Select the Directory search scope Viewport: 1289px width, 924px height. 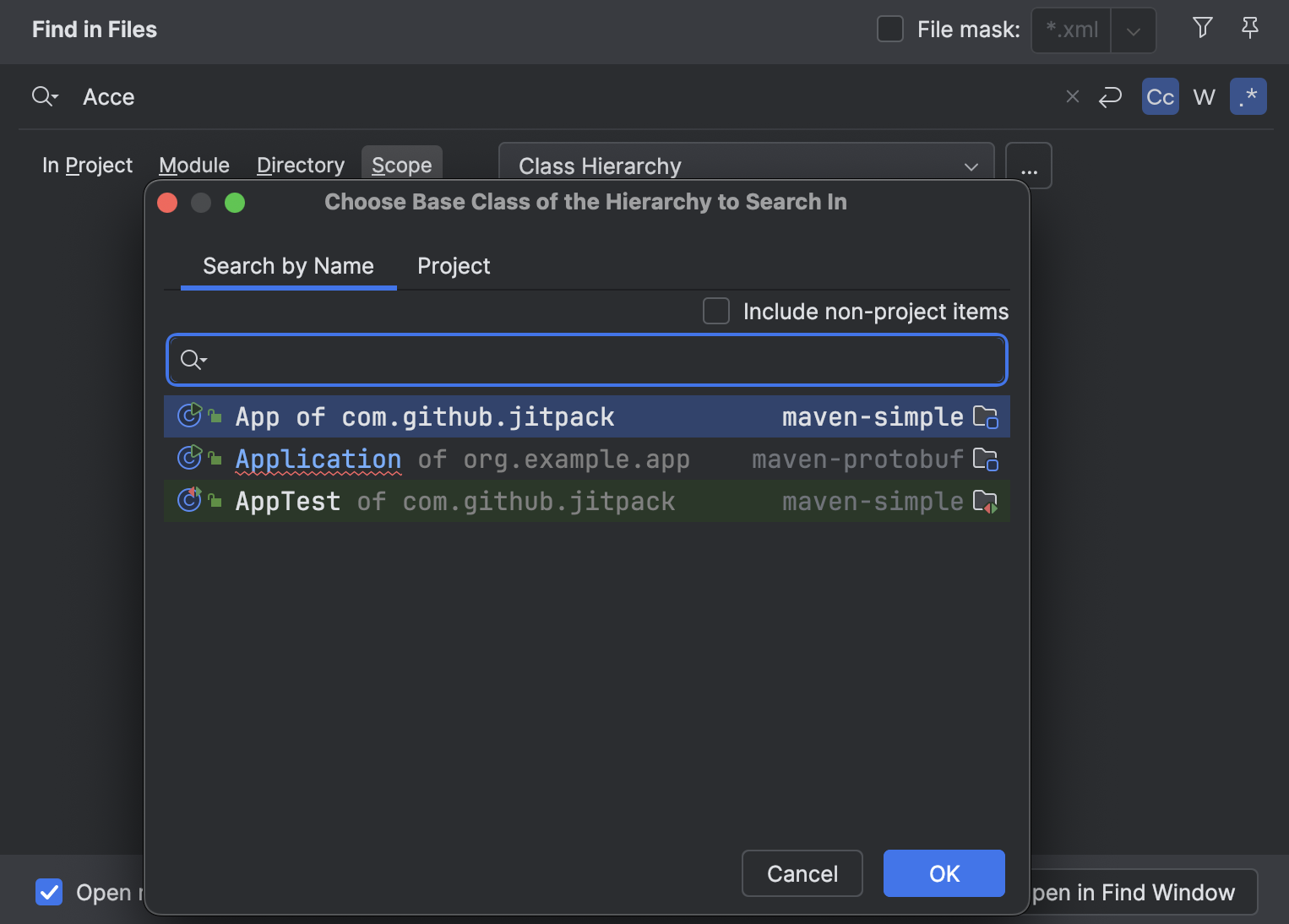pyautogui.click(x=300, y=165)
